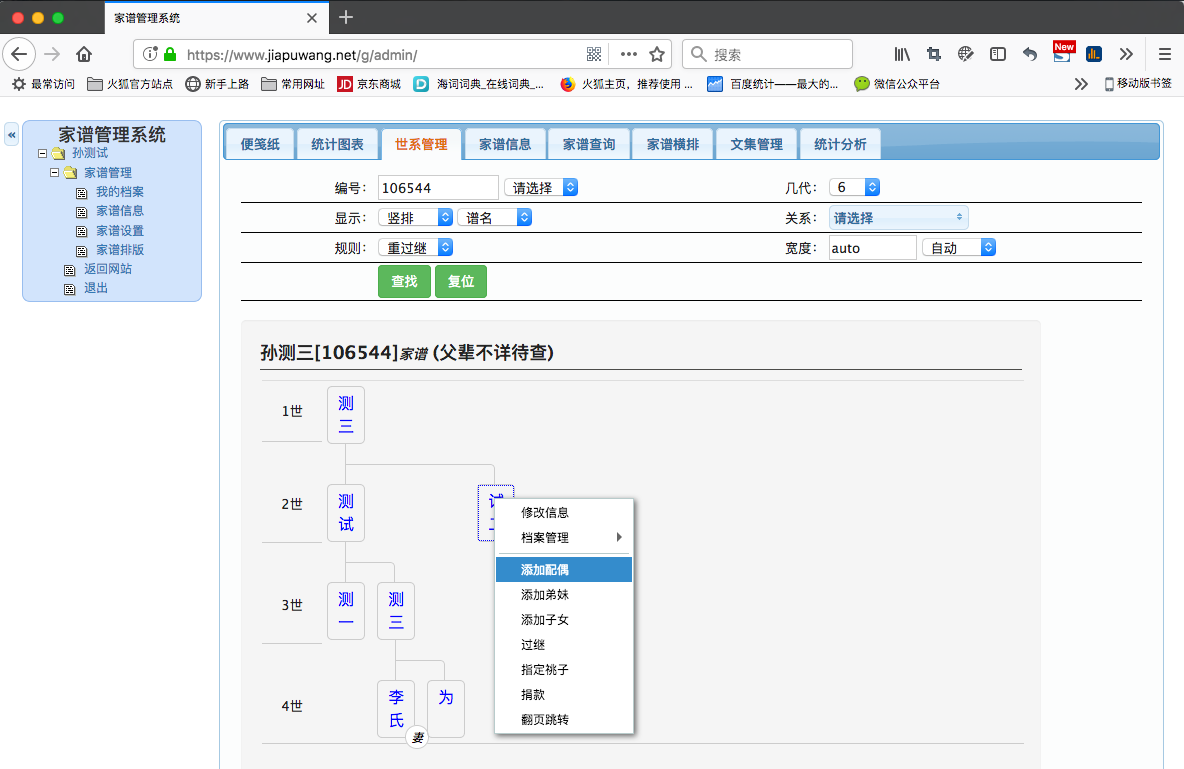Show more bookmarks with the chevron
This screenshot has width=1184, height=769.
click(1081, 84)
